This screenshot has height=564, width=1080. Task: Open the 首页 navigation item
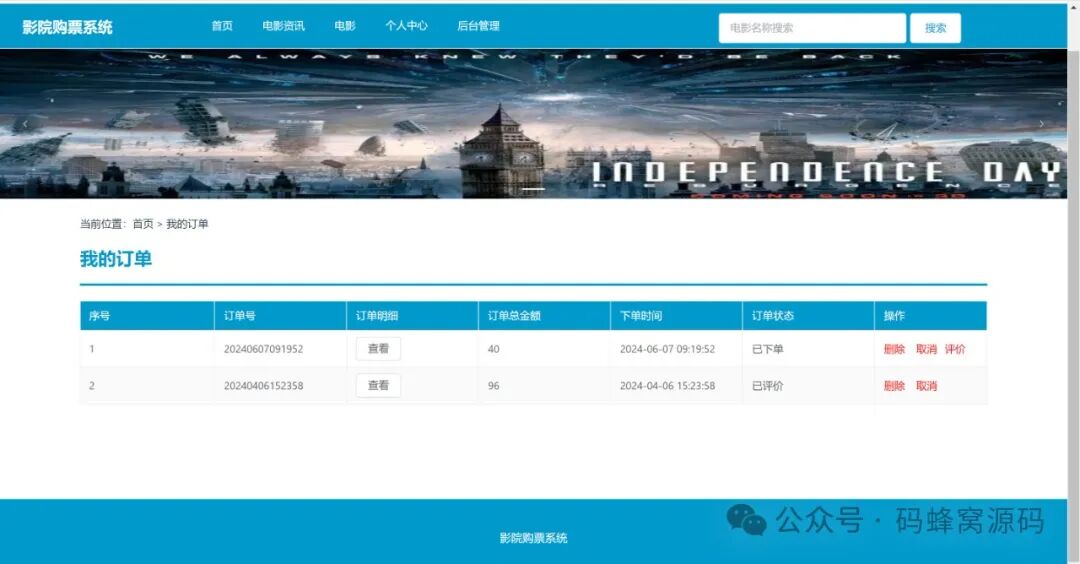(x=222, y=26)
